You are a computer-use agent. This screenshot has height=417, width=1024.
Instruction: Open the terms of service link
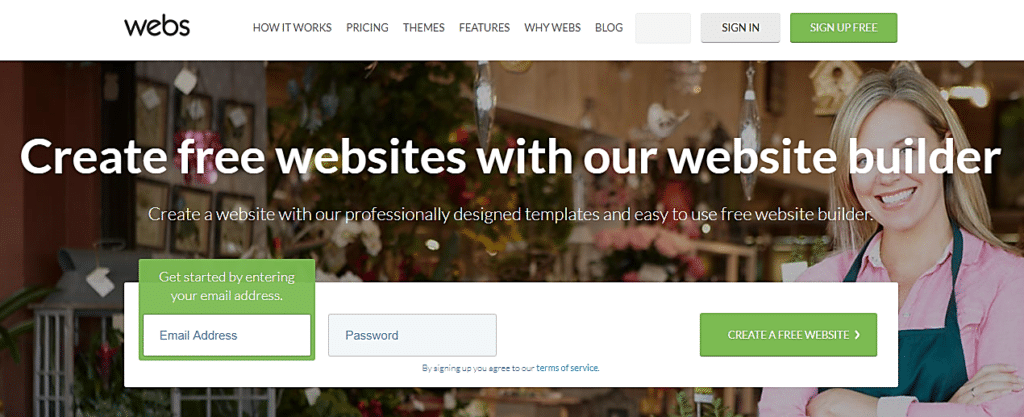[568, 368]
